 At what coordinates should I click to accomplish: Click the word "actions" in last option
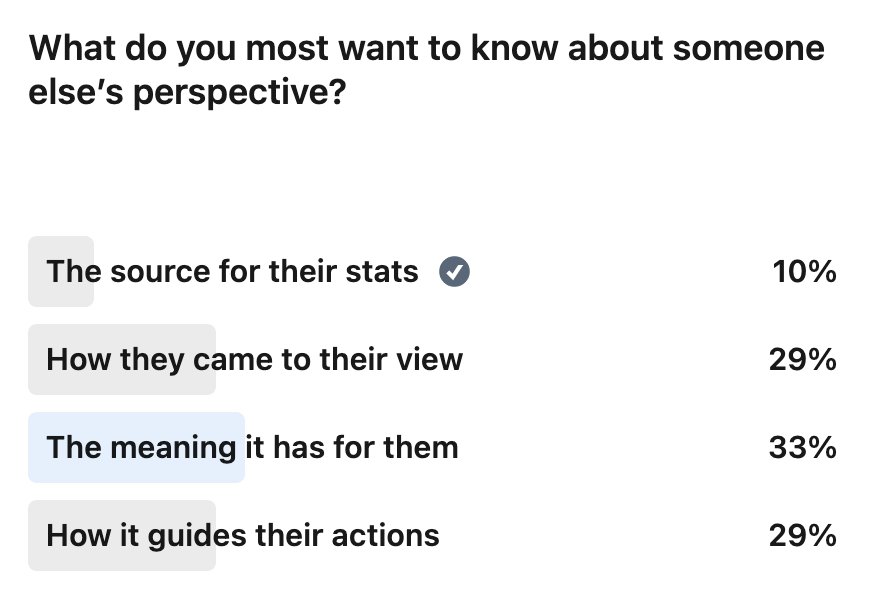tap(386, 536)
